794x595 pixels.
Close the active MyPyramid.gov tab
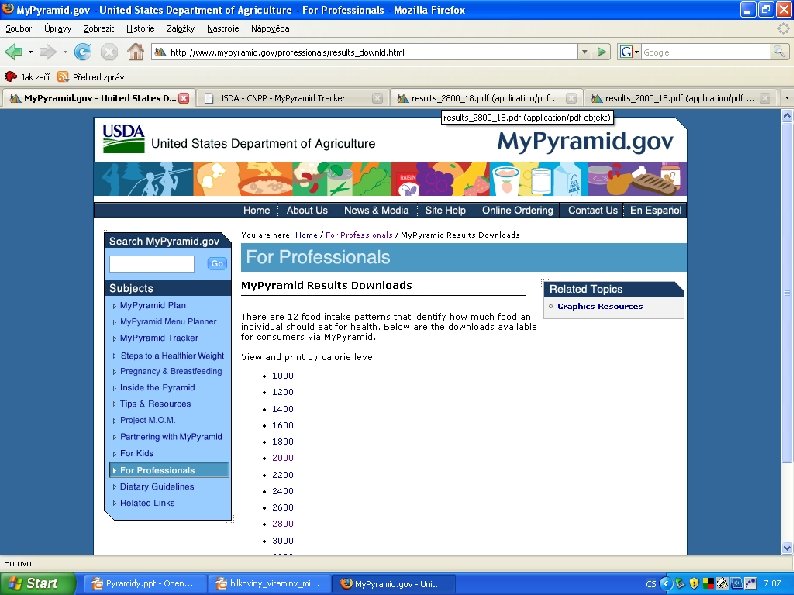tap(184, 98)
